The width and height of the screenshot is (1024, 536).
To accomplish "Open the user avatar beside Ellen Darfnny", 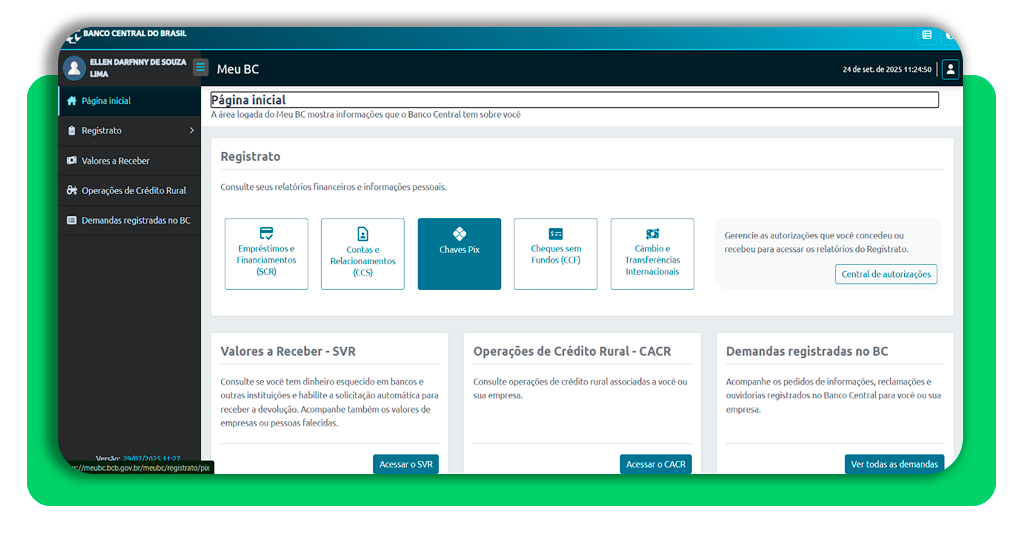I will 74,68.
